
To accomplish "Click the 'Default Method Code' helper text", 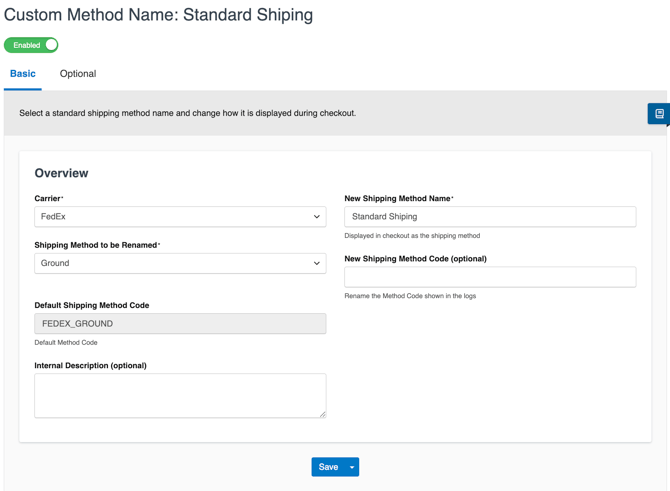I will pyautogui.click(x=66, y=342).
